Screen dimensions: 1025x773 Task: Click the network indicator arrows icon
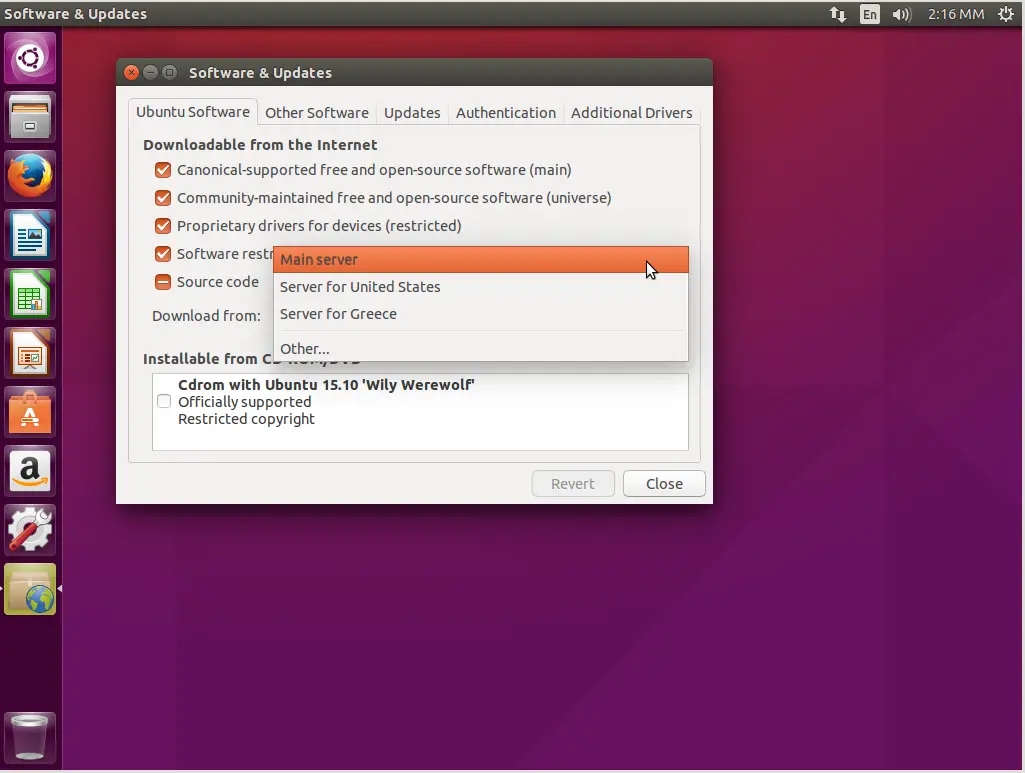(837, 14)
